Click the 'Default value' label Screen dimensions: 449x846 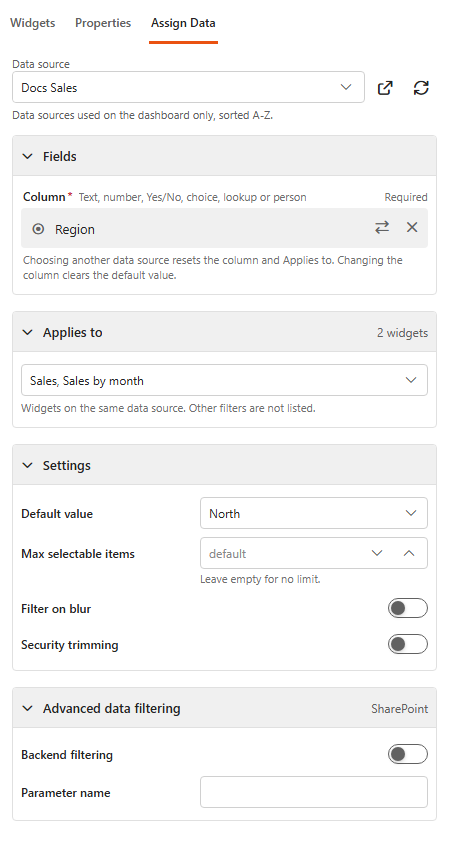click(x=57, y=514)
